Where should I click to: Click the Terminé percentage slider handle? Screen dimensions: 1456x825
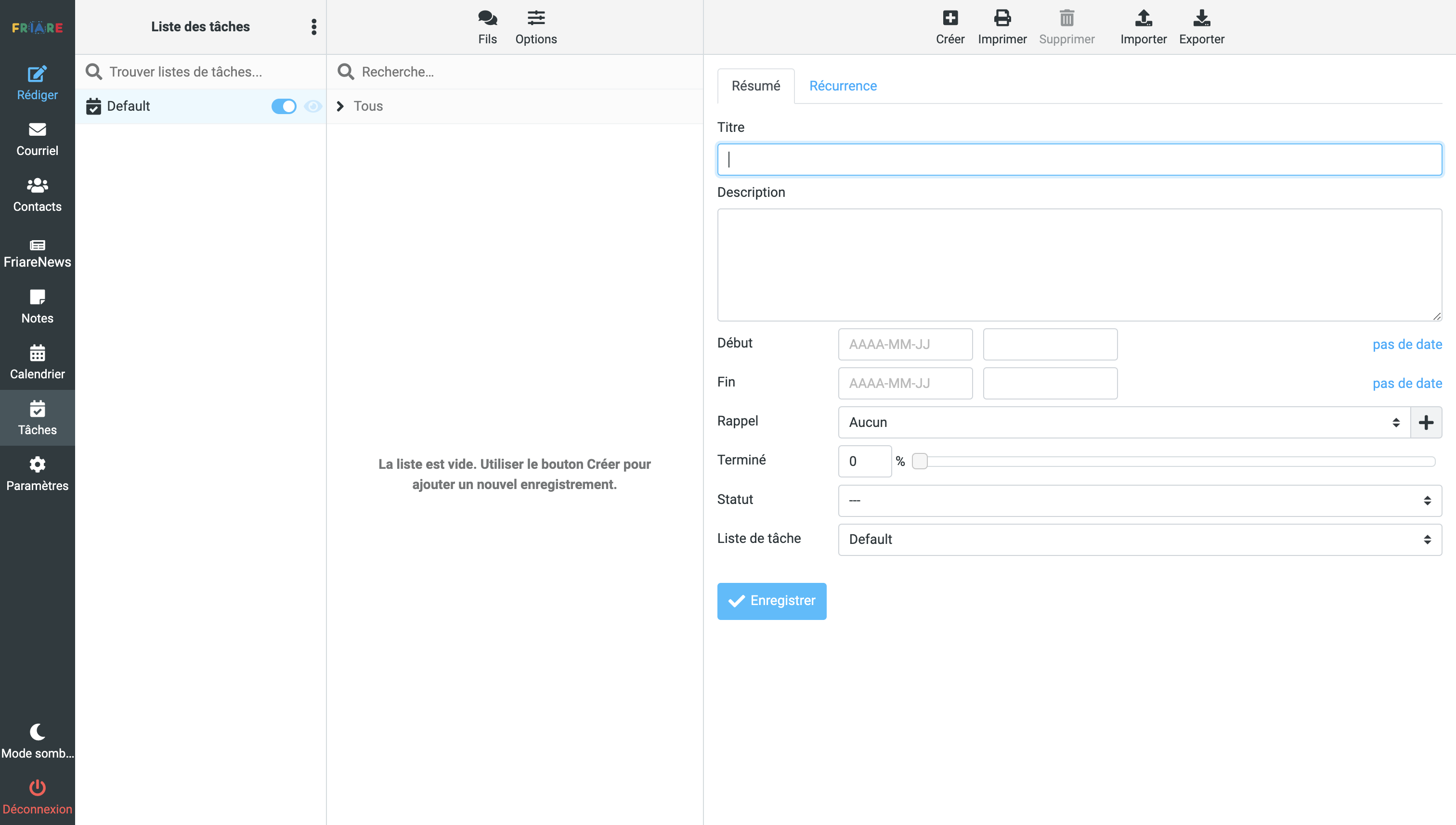tap(919, 461)
